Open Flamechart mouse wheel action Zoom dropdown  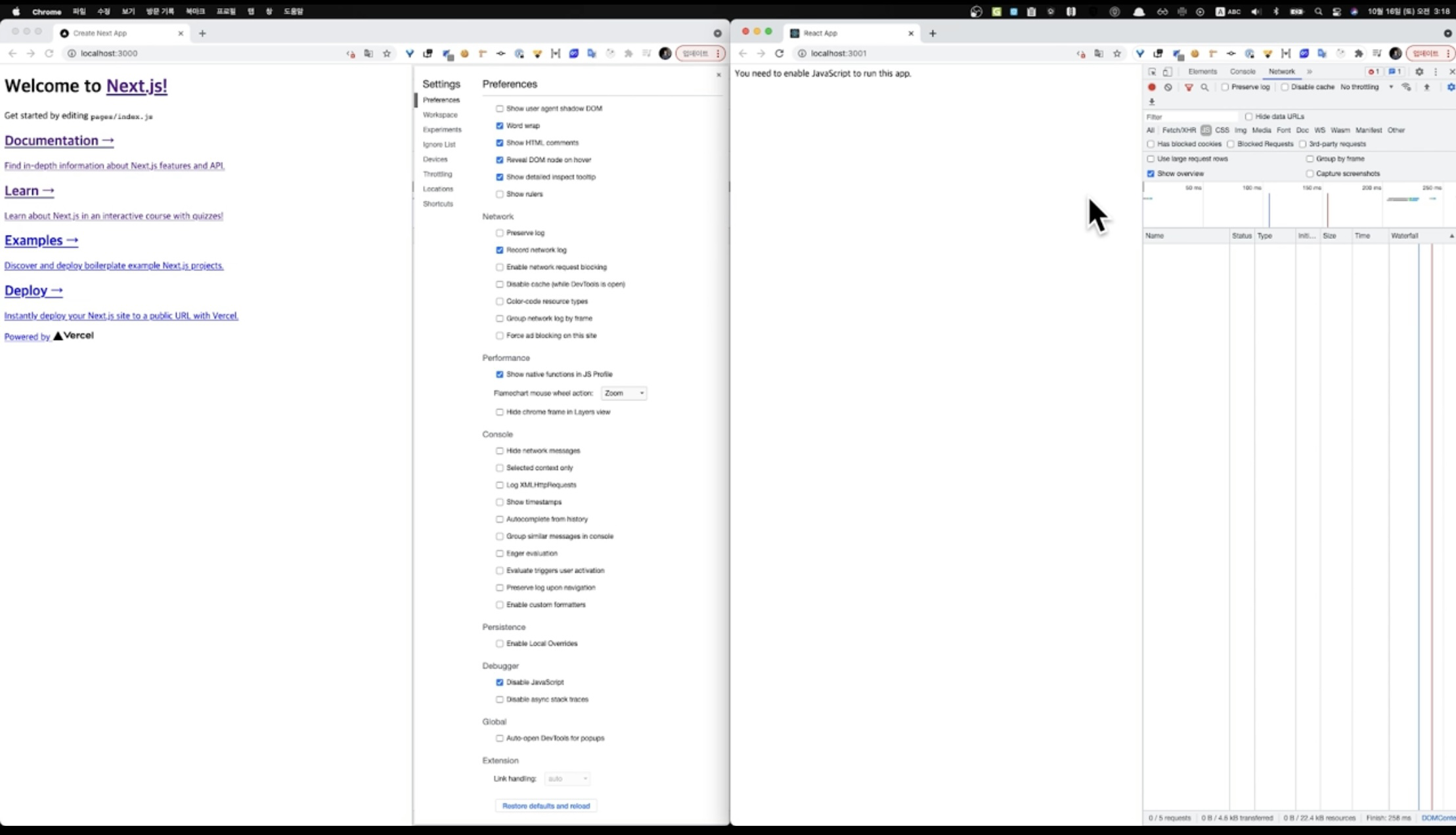coord(623,393)
